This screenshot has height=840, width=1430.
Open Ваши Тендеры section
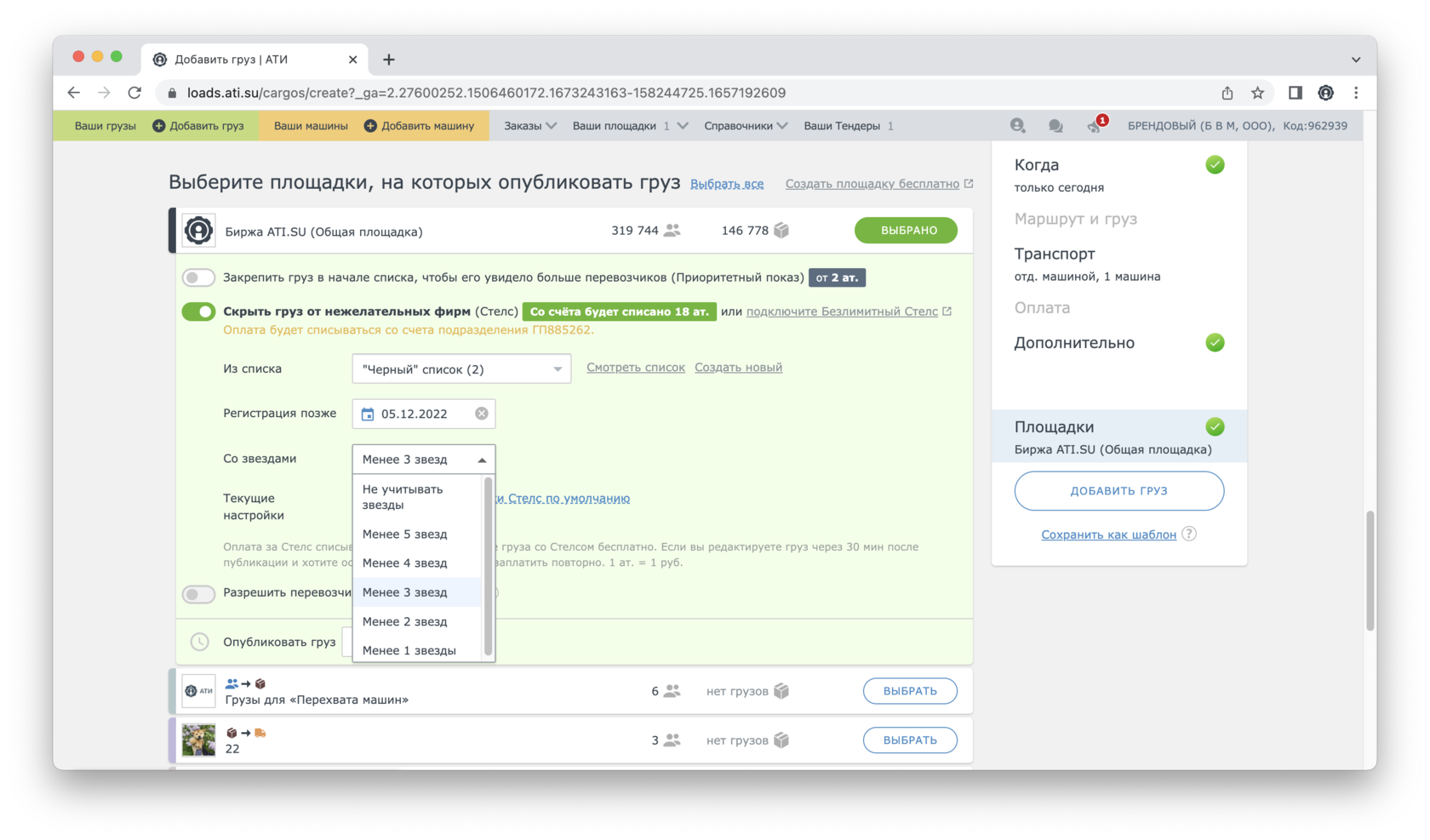(849, 126)
